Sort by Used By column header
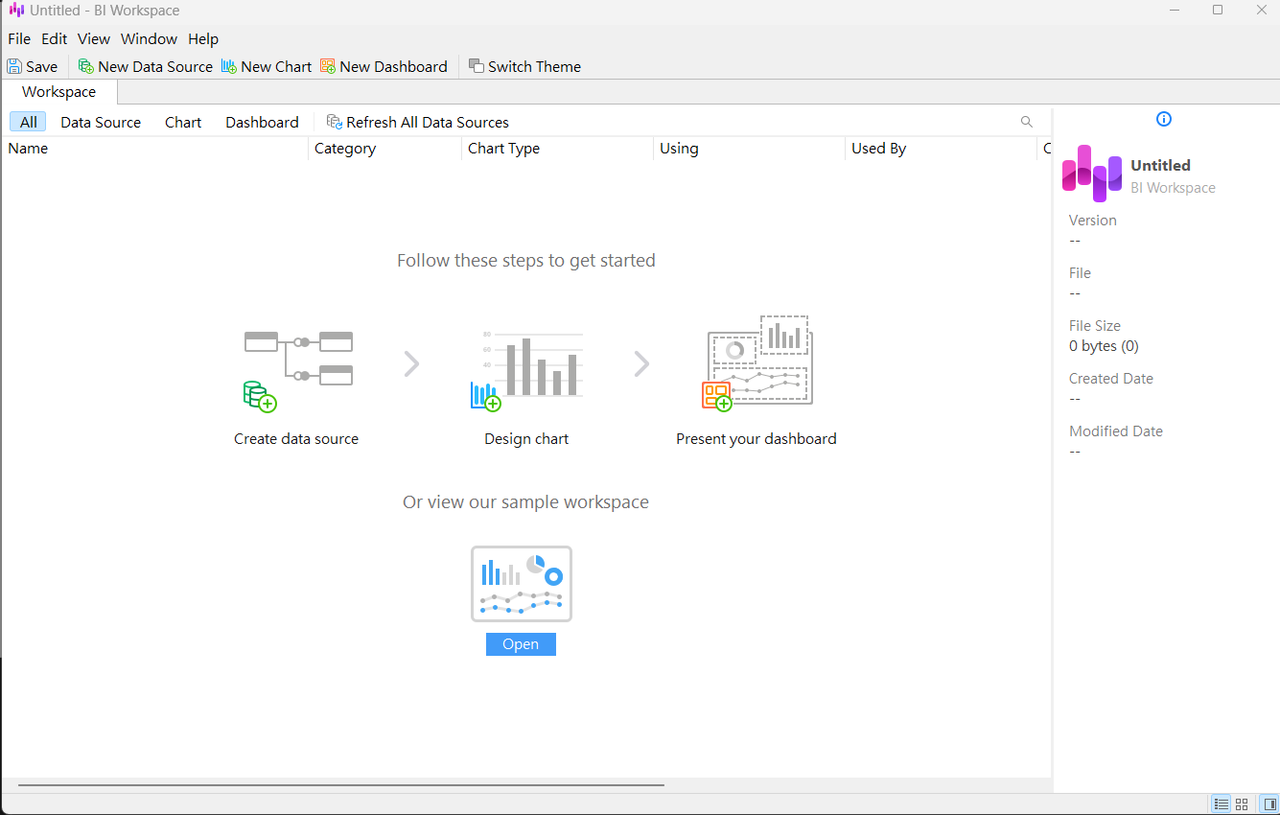The image size is (1280, 815). point(941,148)
